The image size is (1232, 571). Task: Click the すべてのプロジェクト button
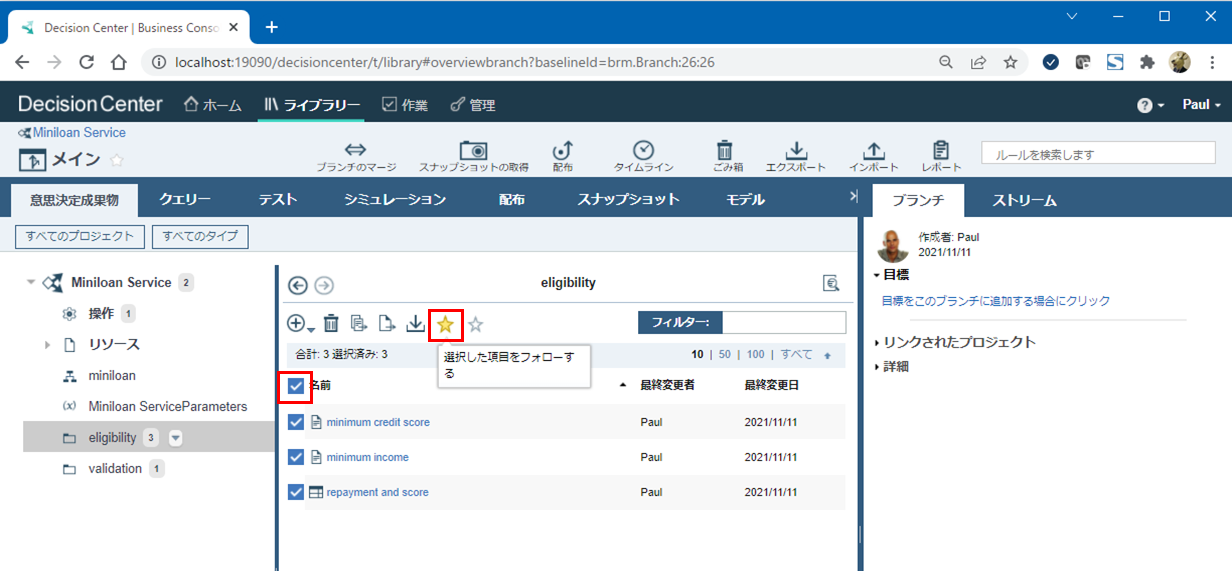pyautogui.click(x=80, y=237)
